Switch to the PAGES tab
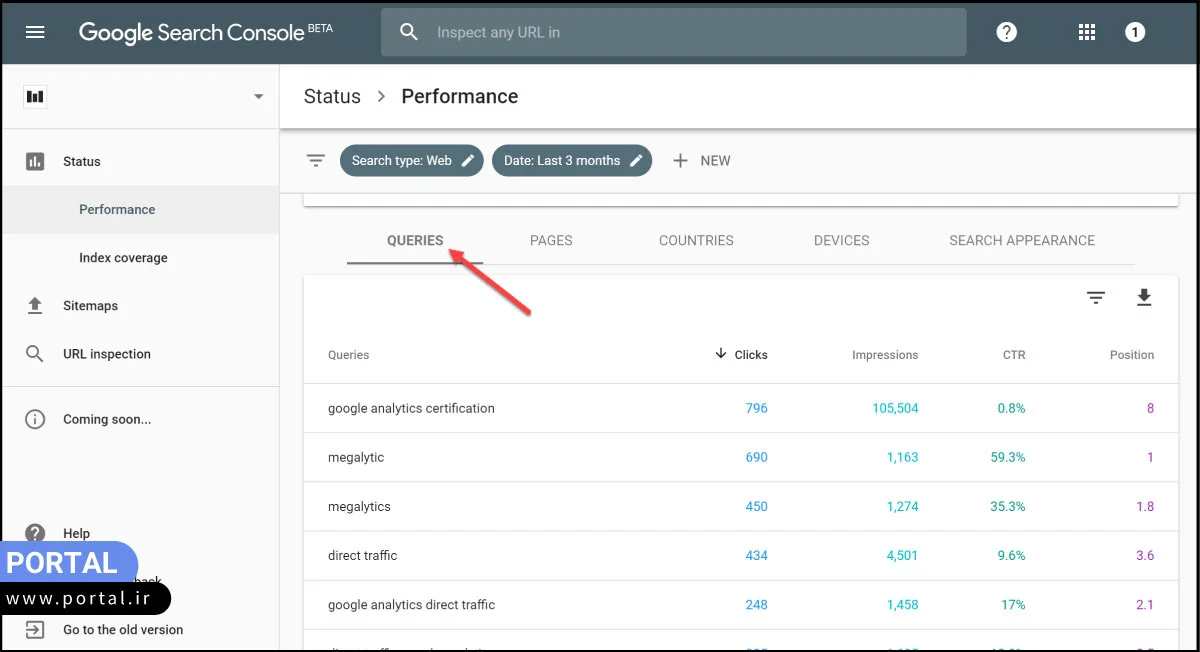The image size is (1200, 652). (551, 240)
